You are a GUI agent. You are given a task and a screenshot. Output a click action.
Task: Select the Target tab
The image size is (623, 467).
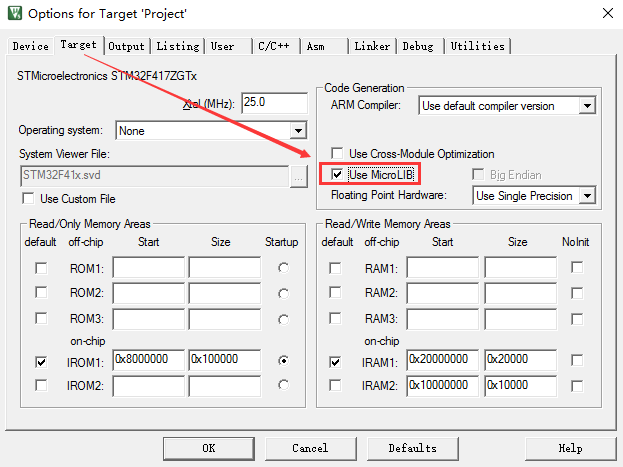pyautogui.click(x=79, y=45)
